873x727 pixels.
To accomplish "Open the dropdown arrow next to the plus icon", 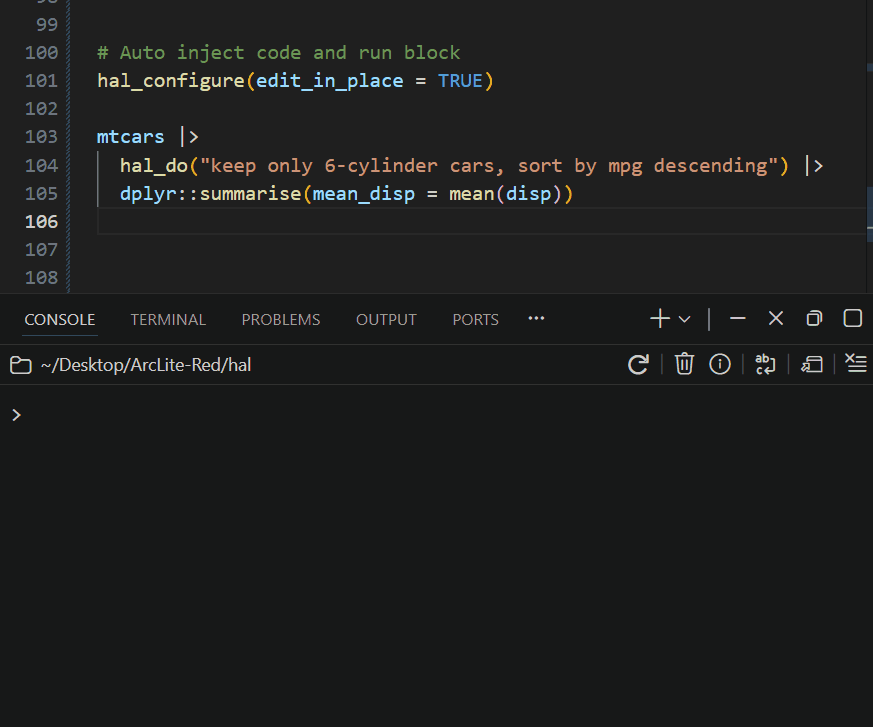I will click(x=685, y=320).
